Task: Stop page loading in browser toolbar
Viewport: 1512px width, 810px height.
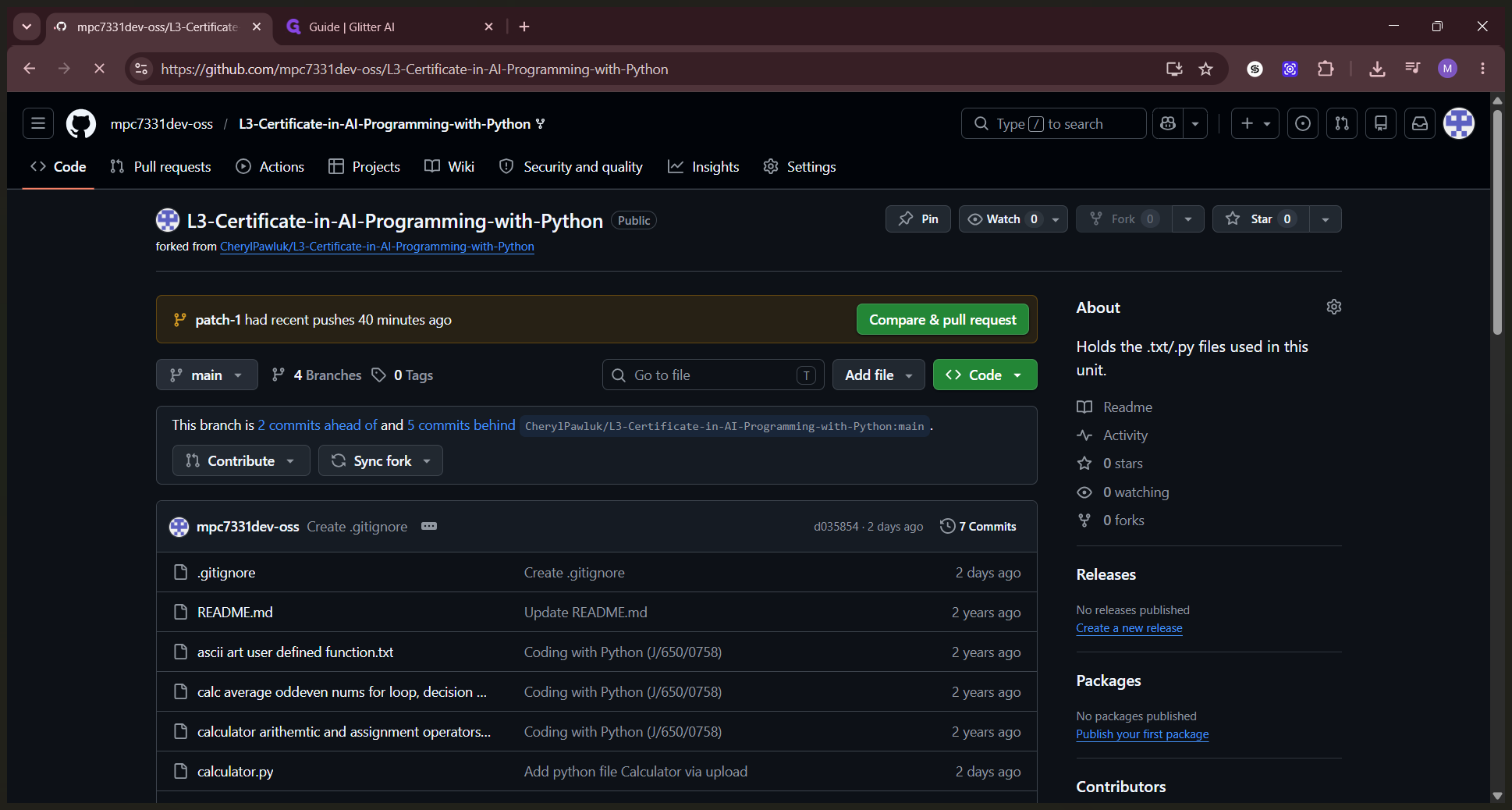Action: click(x=99, y=69)
